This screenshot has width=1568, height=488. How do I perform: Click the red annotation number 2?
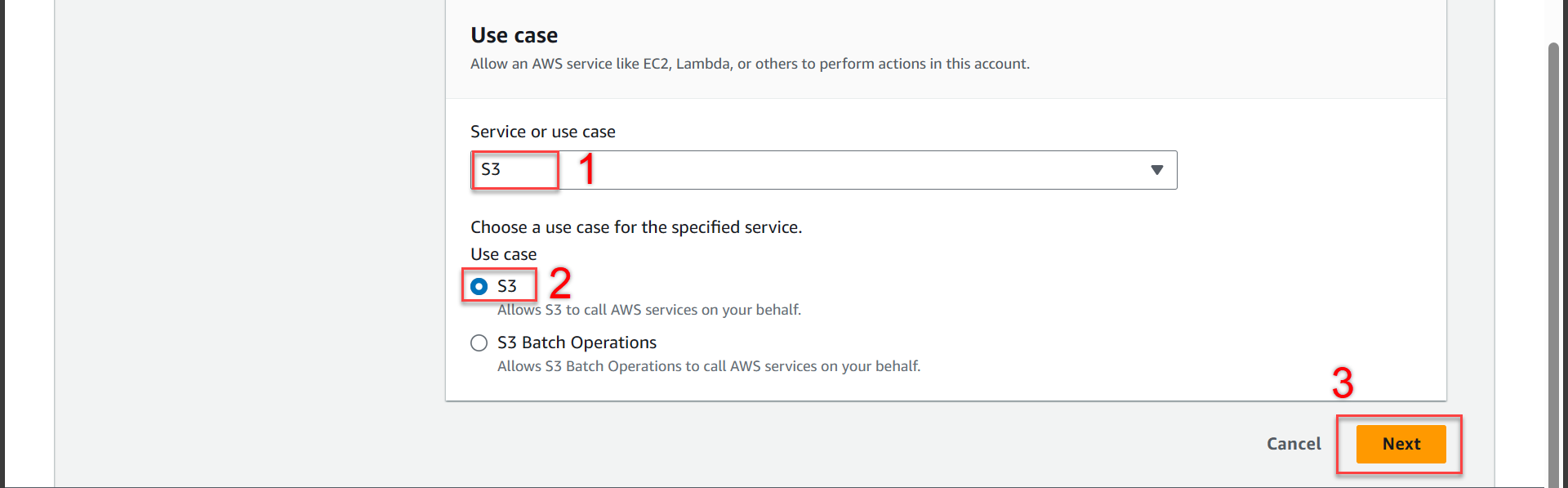pos(560,284)
